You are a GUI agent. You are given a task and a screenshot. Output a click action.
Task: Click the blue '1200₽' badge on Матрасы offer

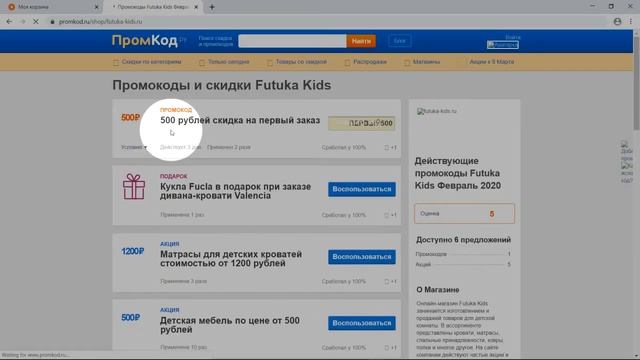tap(133, 251)
